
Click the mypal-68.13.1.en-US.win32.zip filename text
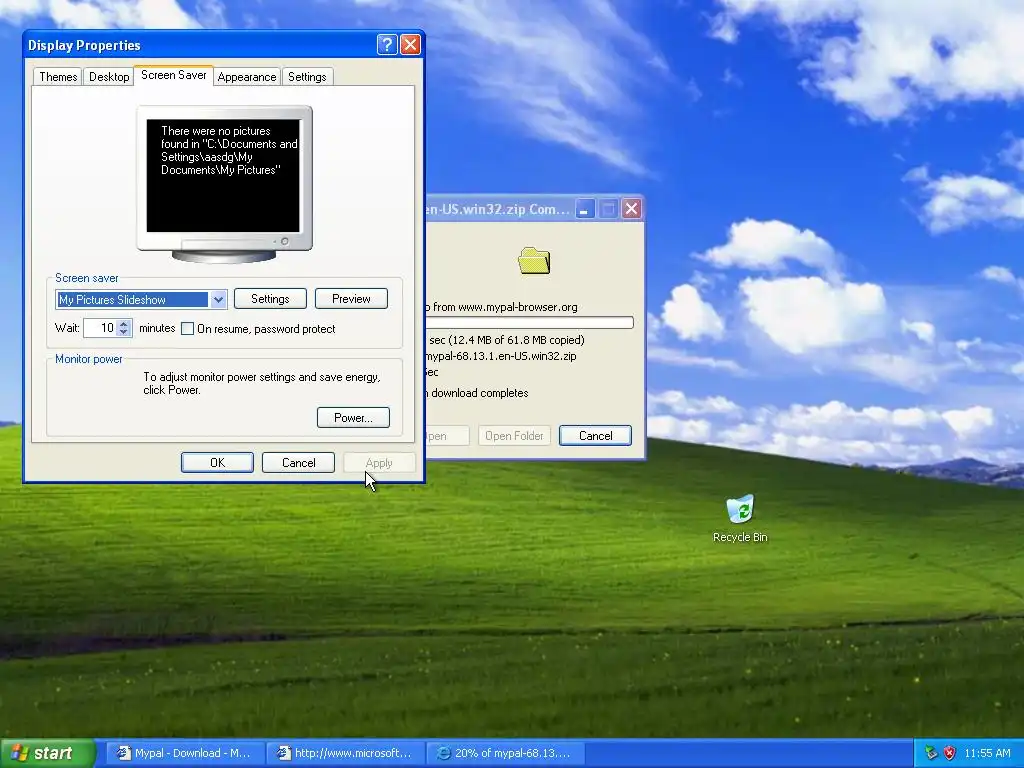501,356
